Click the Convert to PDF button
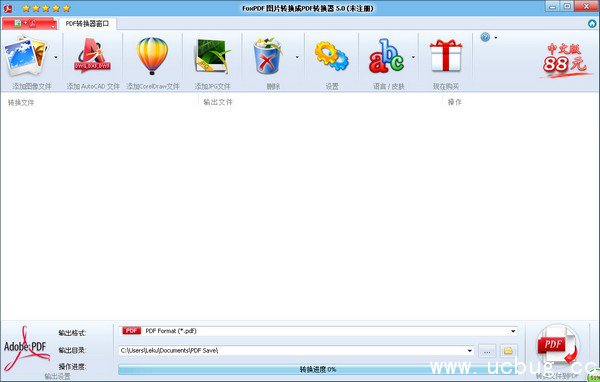This screenshot has height=382, width=600. click(557, 346)
